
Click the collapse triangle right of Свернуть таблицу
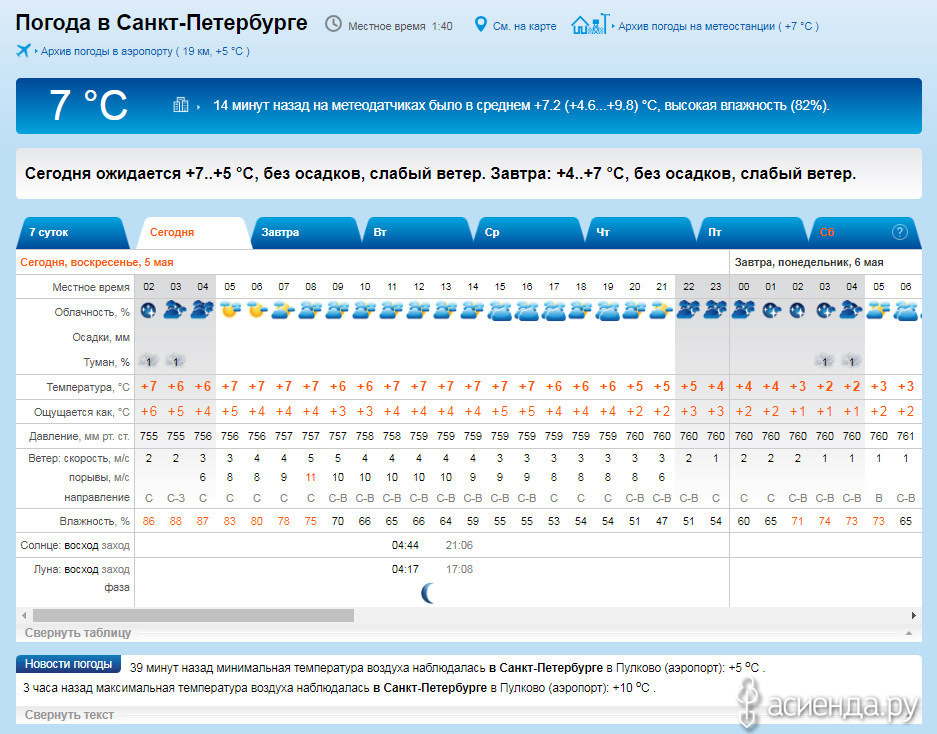(x=908, y=633)
